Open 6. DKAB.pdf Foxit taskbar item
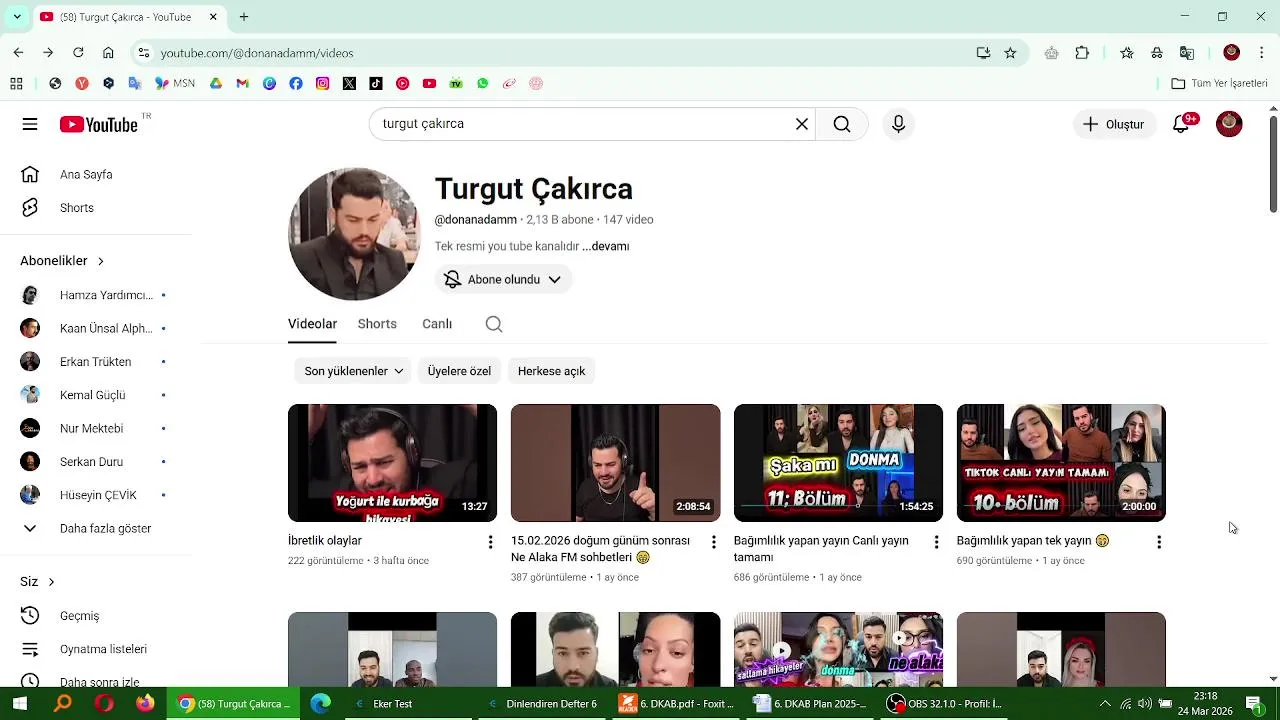The image size is (1280, 720). point(677,704)
